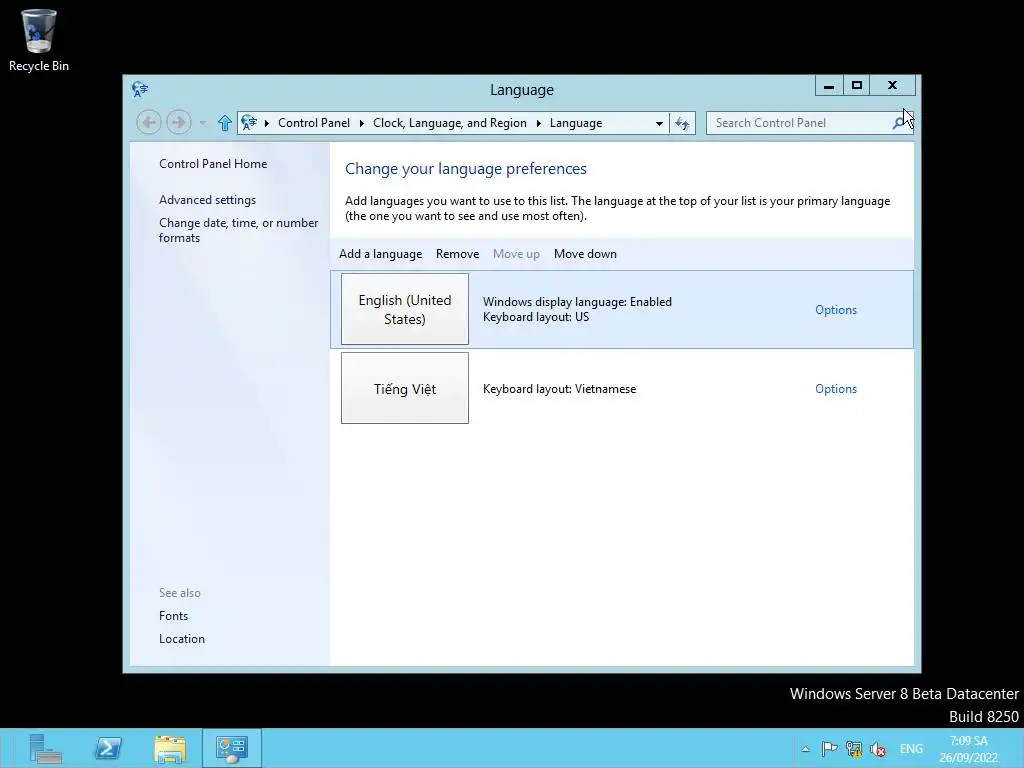The width and height of the screenshot is (1024, 768).
Task: Select the English (United States) language tile
Action: click(x=405, y=309)
